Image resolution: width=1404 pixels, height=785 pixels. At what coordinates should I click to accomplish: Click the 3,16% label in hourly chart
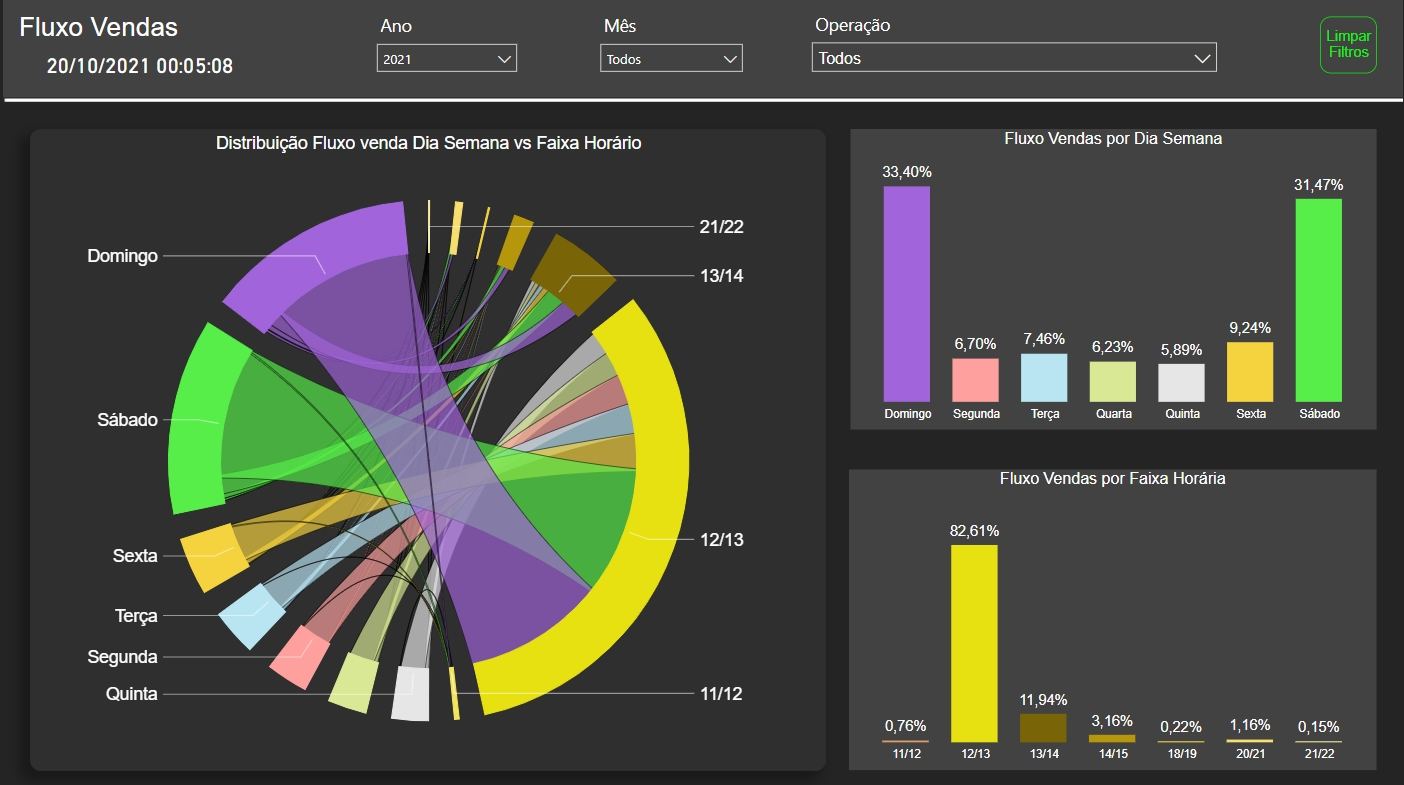(1112, 721)
